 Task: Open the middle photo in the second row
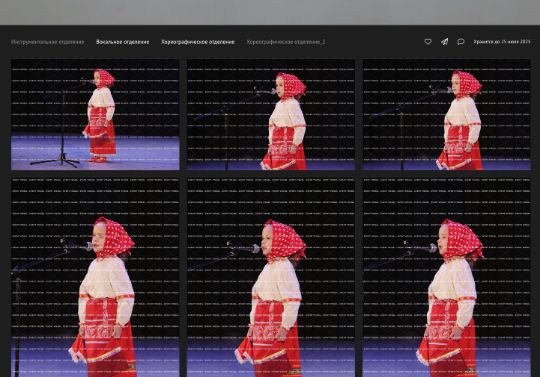click(x=271, y=277)
